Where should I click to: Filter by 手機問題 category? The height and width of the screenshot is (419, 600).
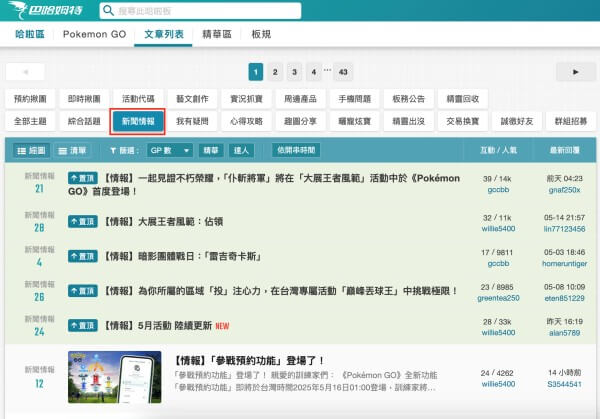[x=355, y=99]
